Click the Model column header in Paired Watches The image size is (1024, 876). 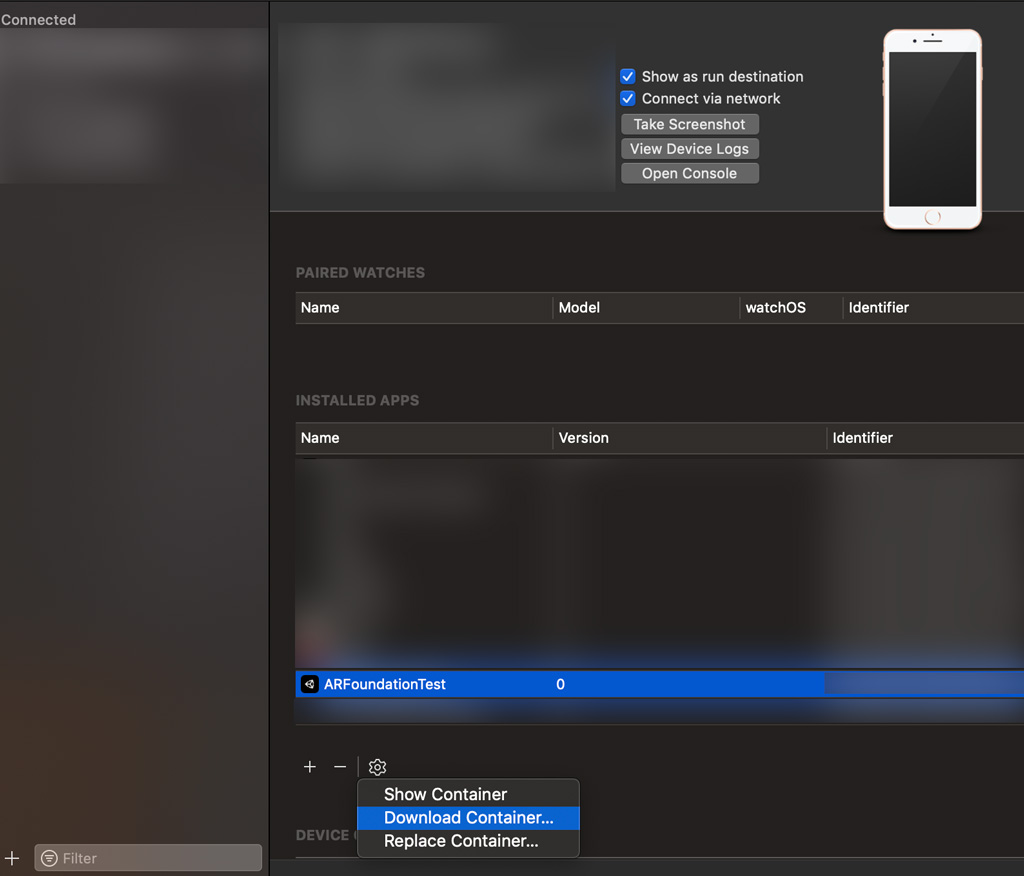tap(646, 308)
